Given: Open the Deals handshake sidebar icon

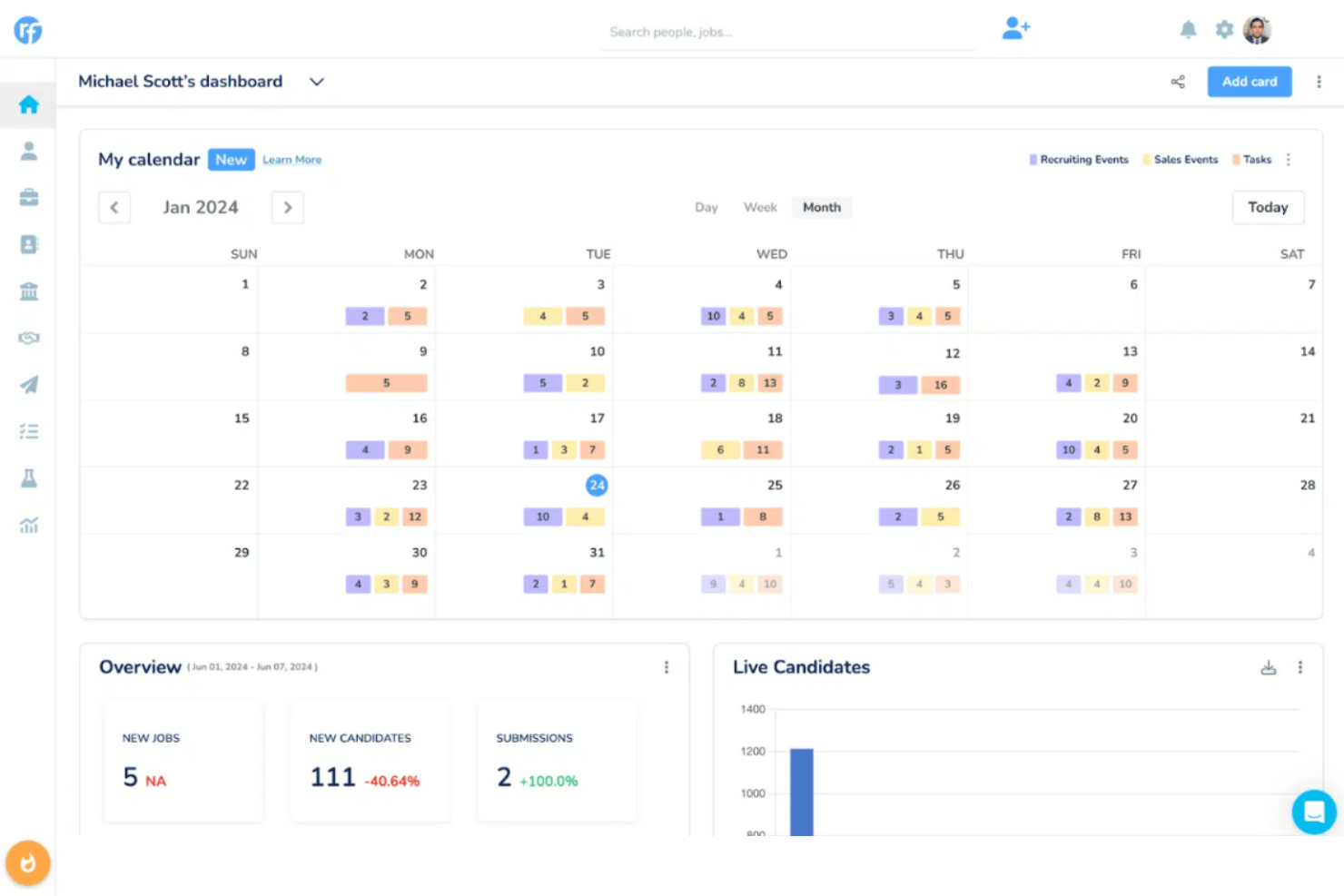Looking at the screenshot, I should 29,338.
